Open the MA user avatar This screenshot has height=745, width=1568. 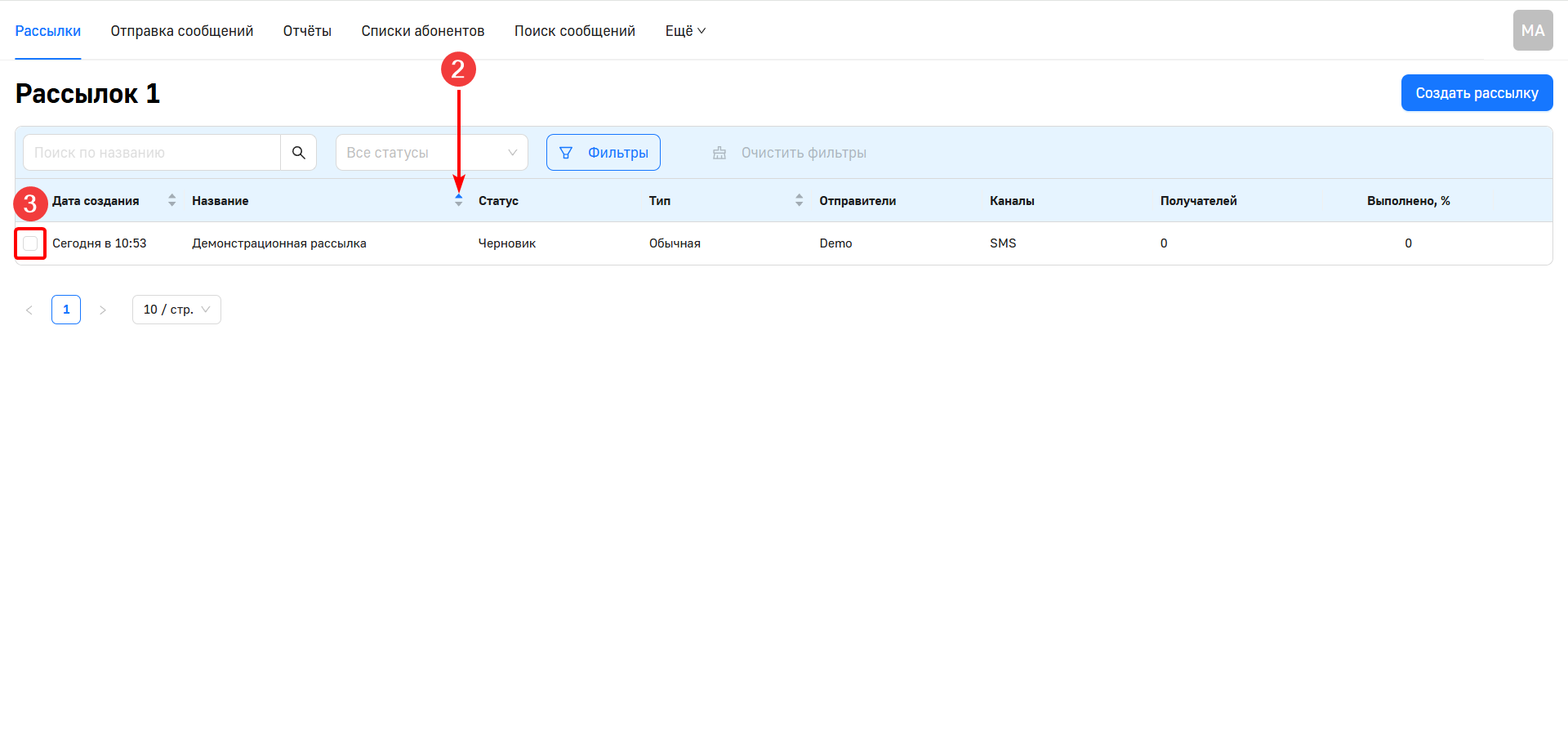point(1532,30)
